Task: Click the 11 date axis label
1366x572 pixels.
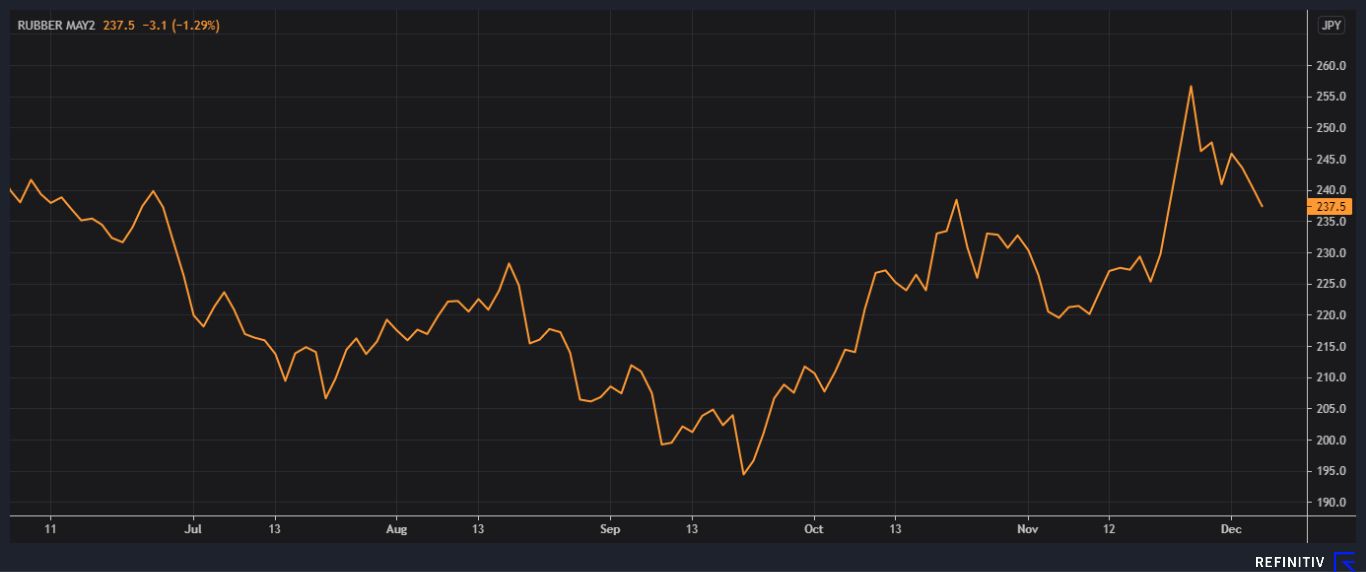Action: (x=50, y=528)
